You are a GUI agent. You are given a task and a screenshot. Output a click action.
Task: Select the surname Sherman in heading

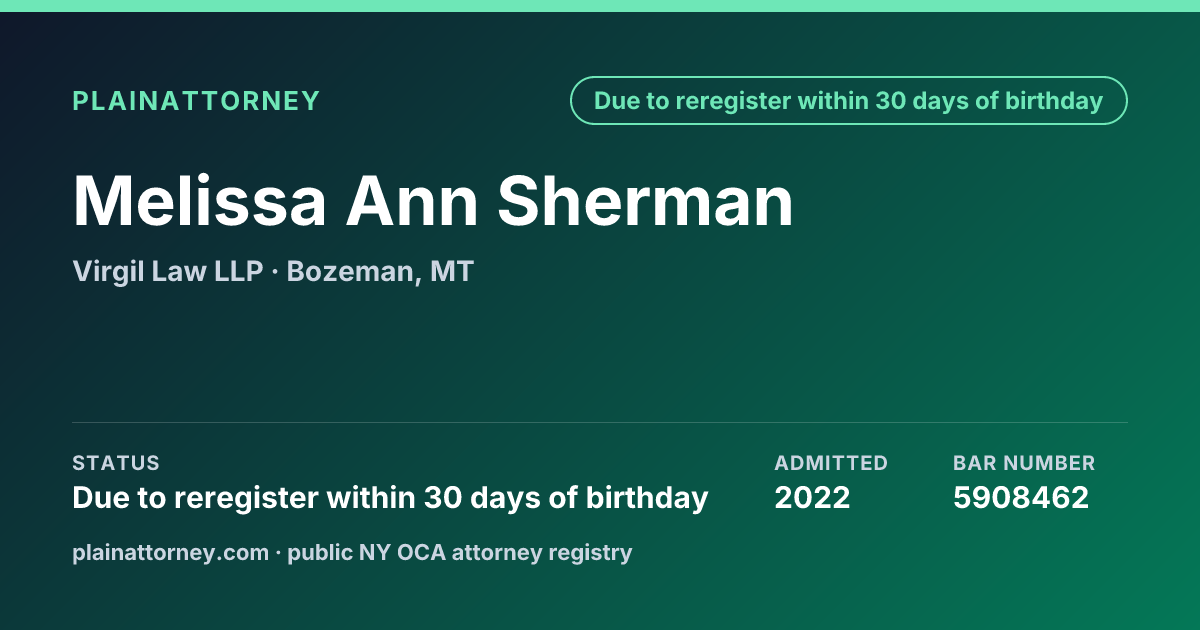[646, 200]
